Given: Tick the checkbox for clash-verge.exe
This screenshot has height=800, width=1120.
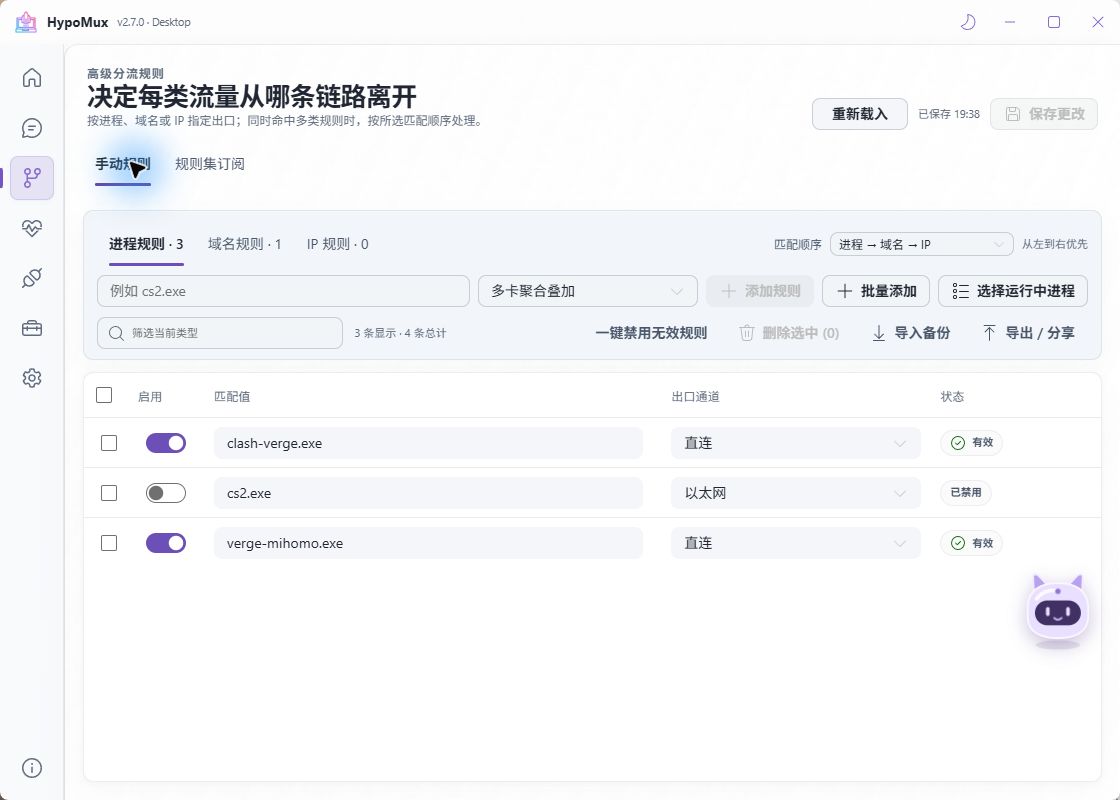Looking at the screenshot, I should (x=109, y=443).
